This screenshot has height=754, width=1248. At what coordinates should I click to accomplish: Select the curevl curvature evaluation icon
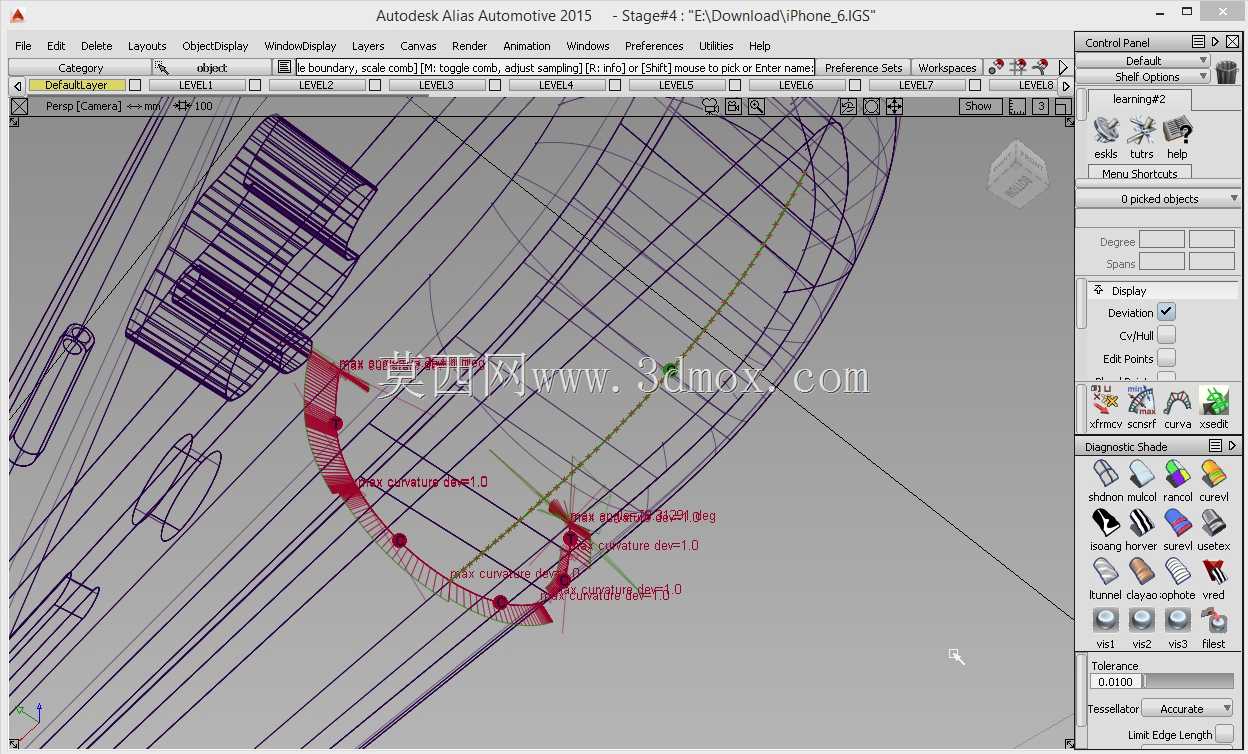point(1214,473)
